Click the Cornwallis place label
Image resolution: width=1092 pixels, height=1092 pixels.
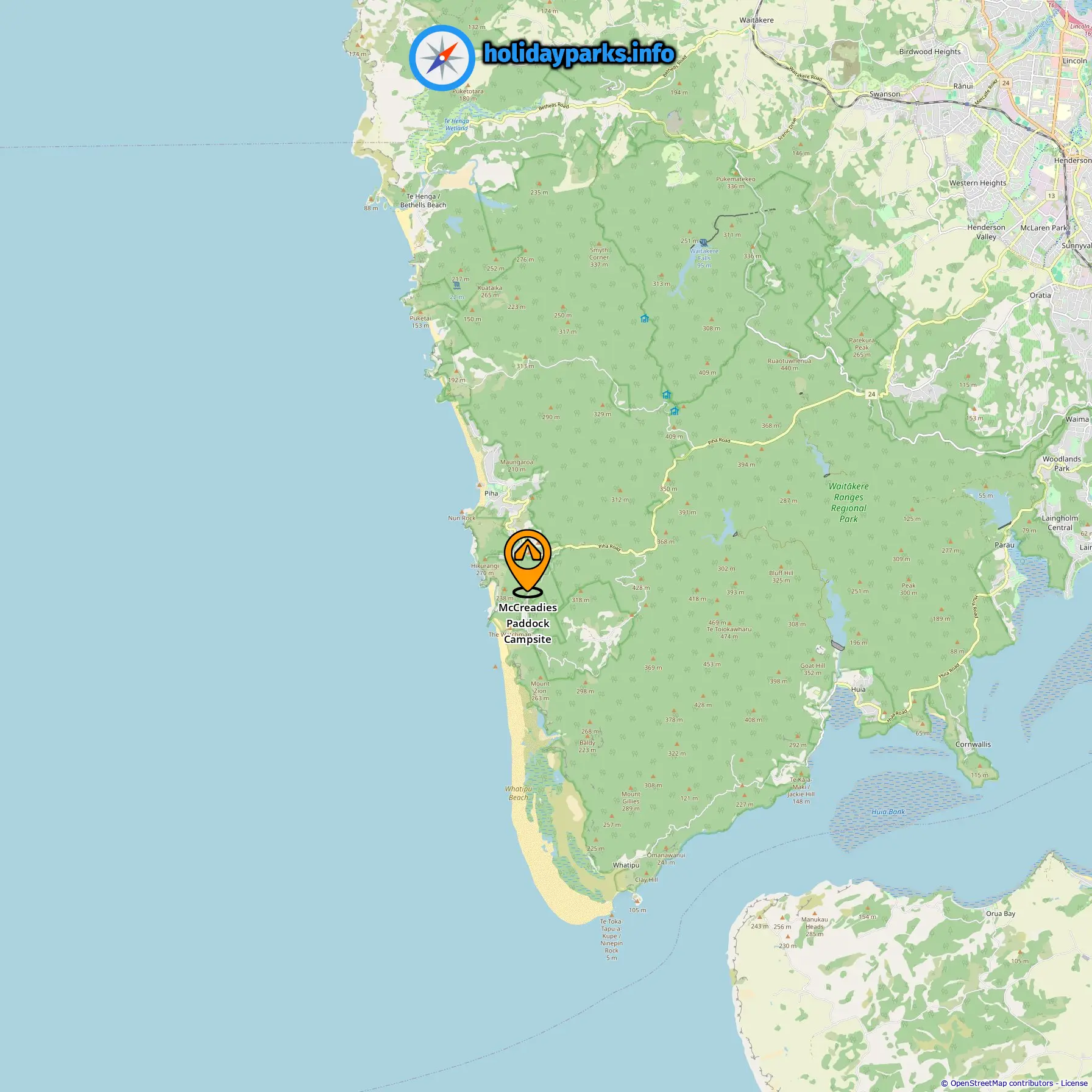pos(973,744)
